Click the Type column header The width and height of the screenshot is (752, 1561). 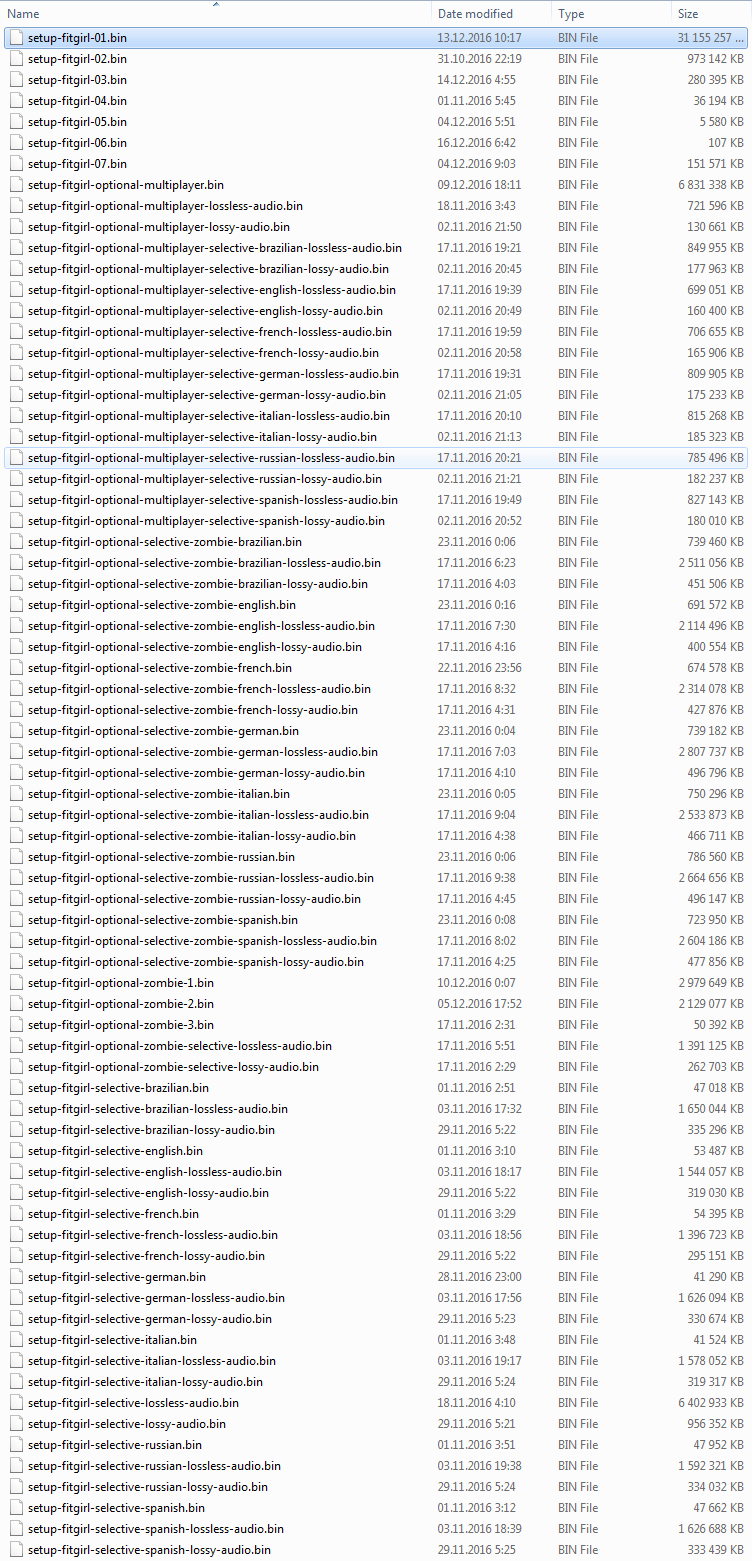[571, 14]
